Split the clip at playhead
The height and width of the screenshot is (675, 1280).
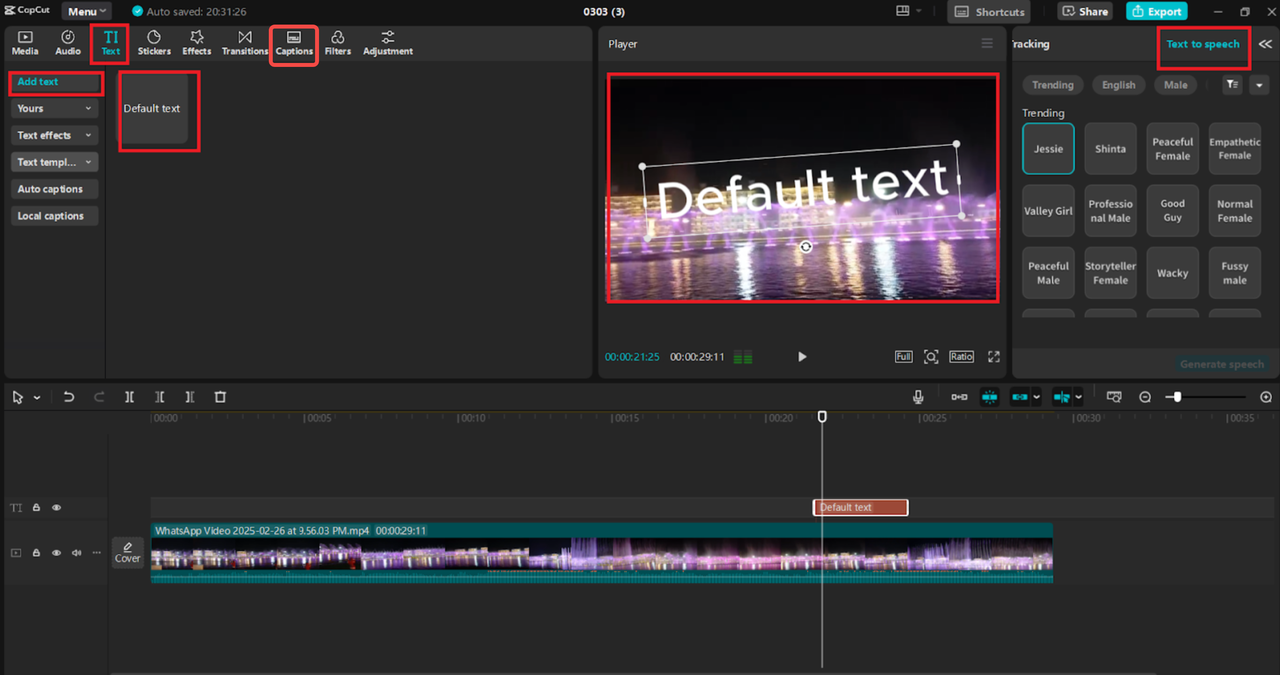coord(129,397)
